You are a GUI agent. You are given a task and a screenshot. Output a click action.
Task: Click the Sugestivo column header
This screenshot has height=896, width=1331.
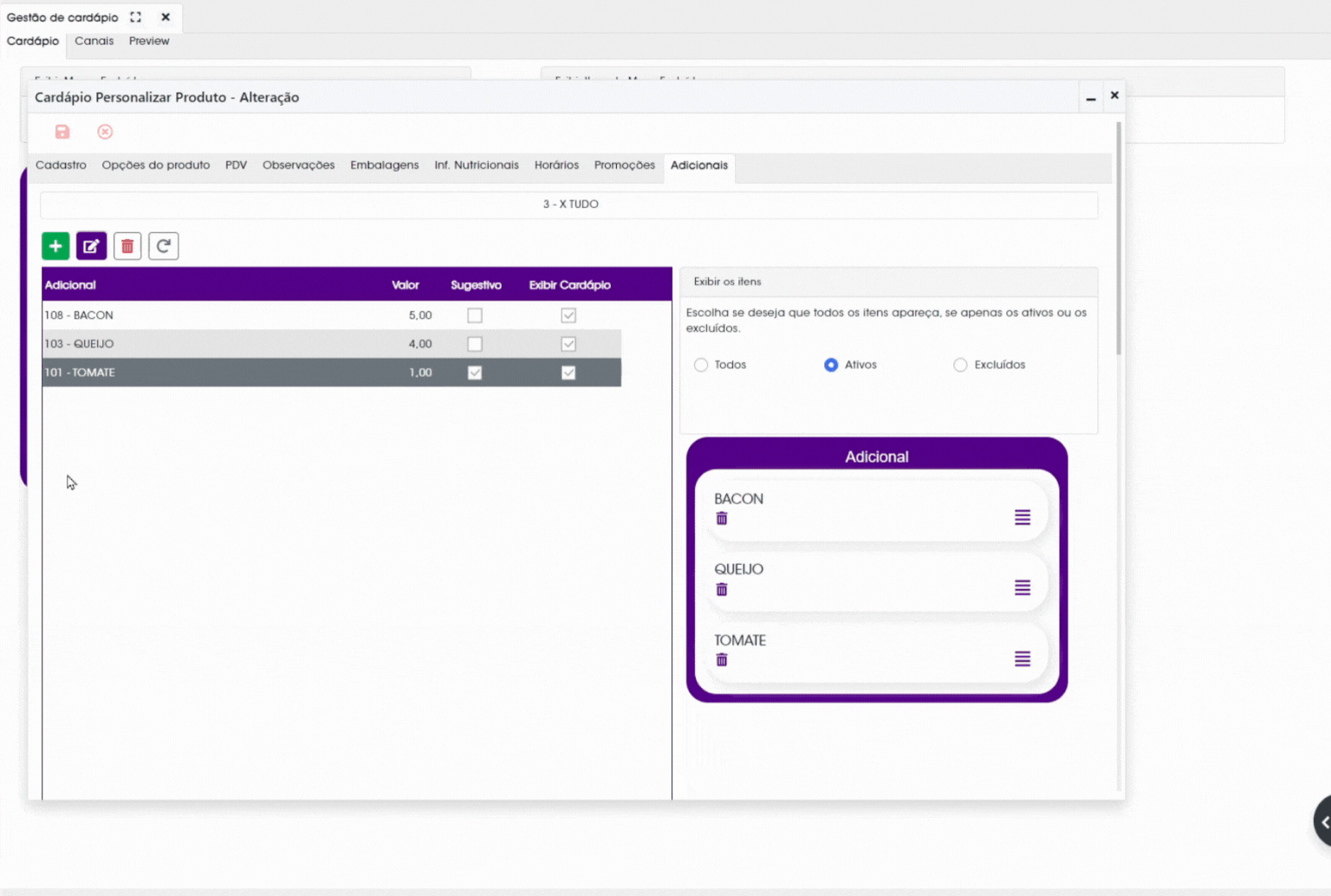(x=476, y=285)
